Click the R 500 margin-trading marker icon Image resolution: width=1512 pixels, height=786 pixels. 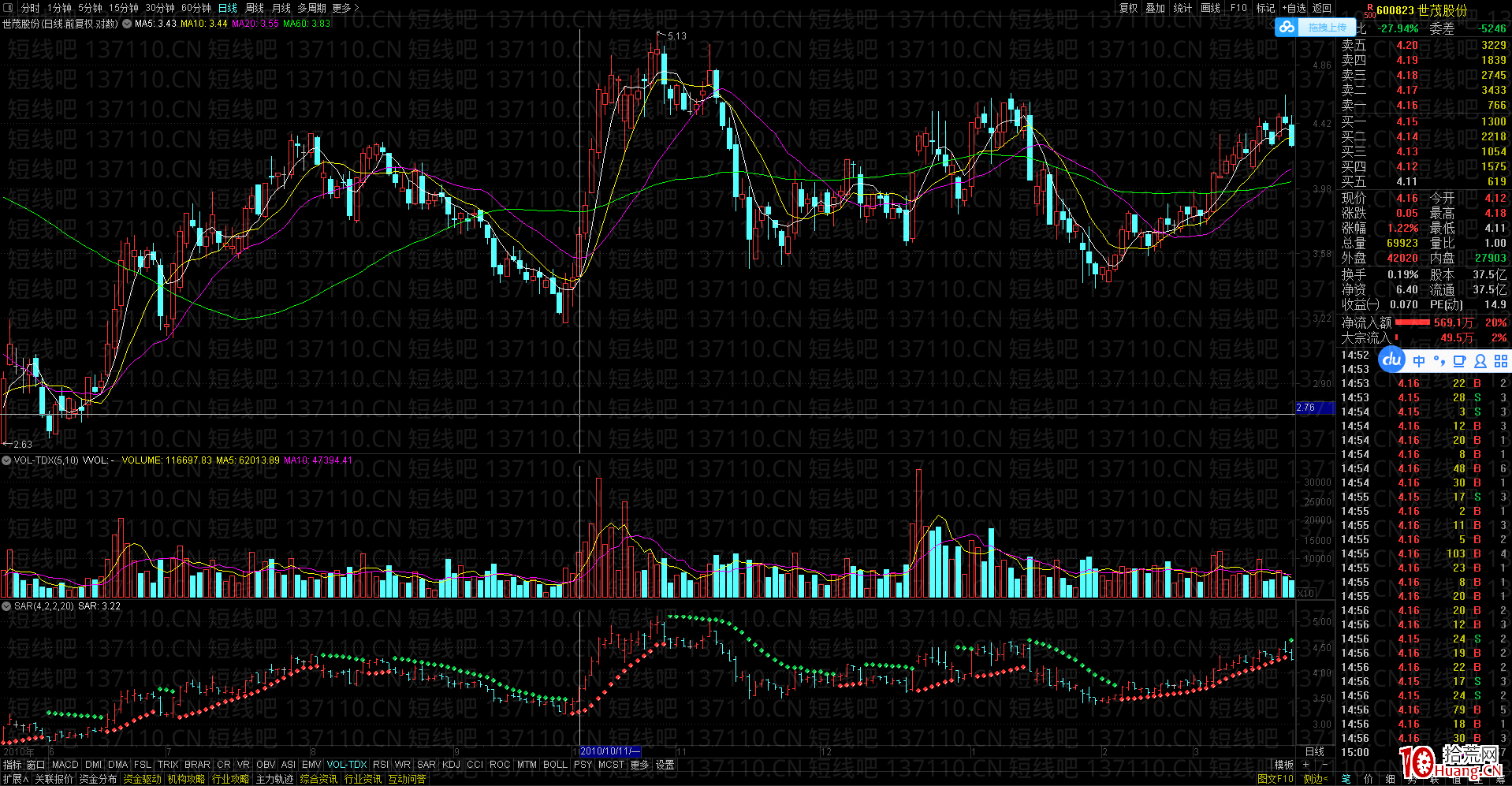[x=1370, y=10]
